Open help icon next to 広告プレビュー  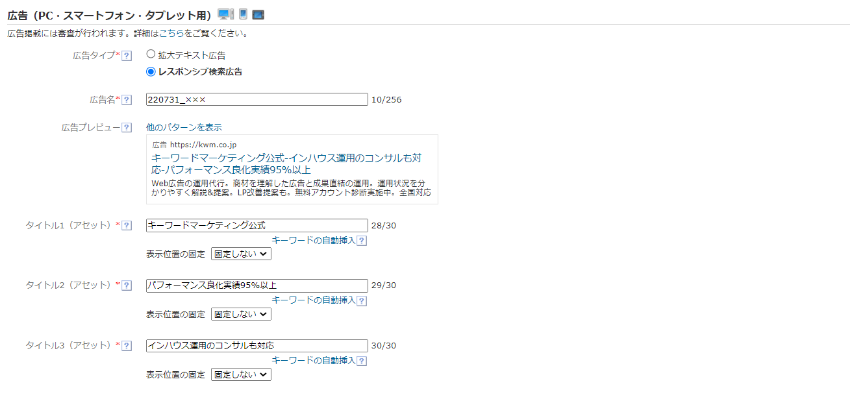127,128
